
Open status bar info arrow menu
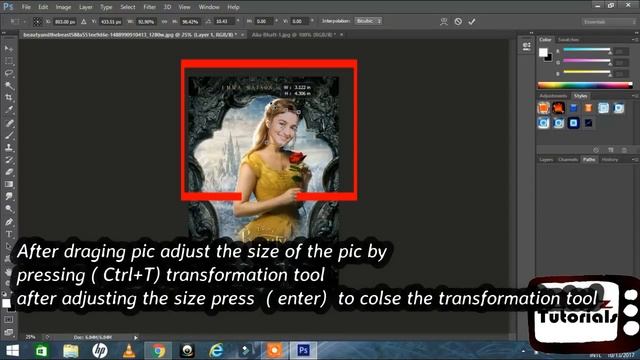136,338
